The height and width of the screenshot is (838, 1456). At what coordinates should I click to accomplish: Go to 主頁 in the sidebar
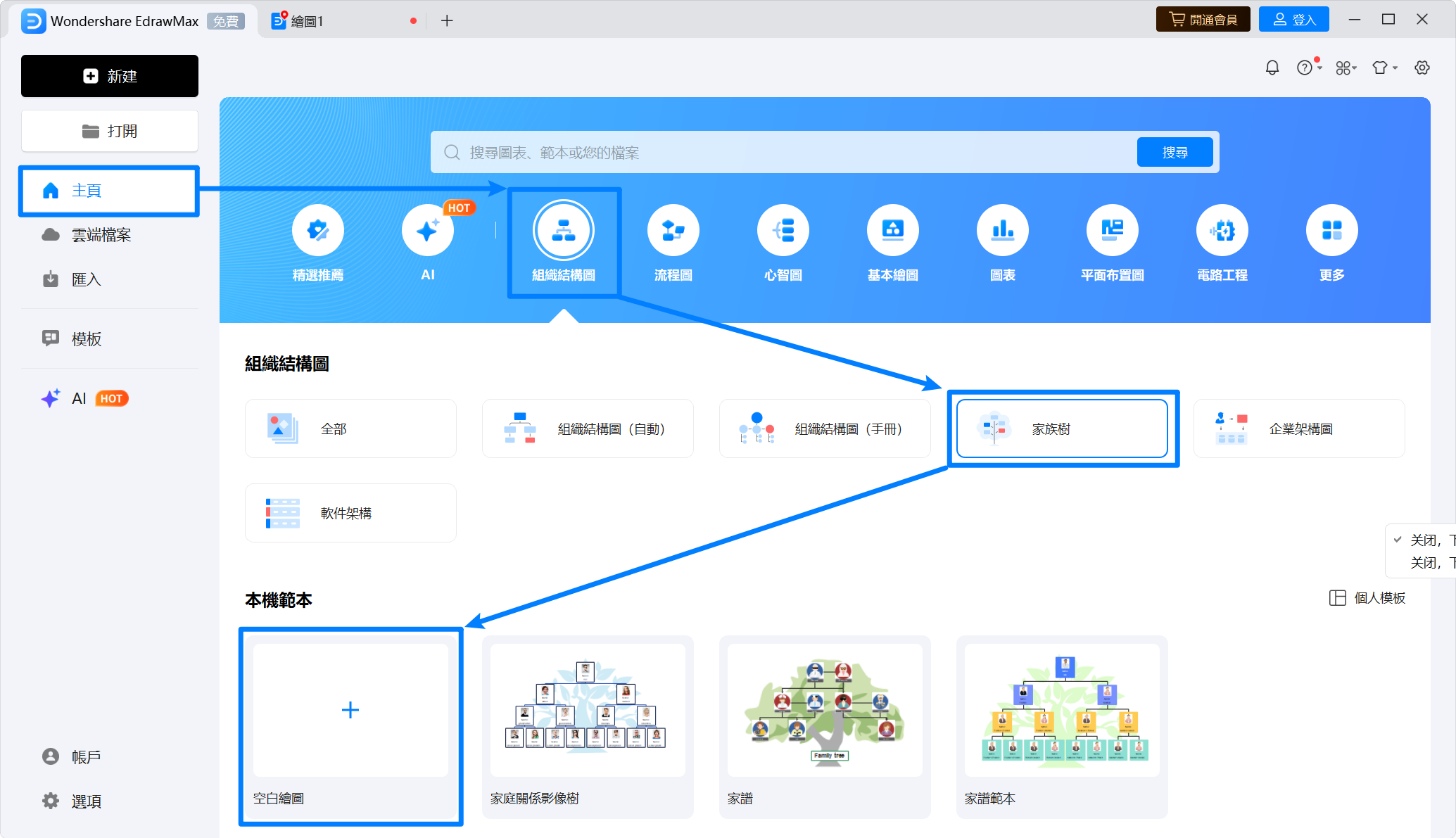(110, 191)
